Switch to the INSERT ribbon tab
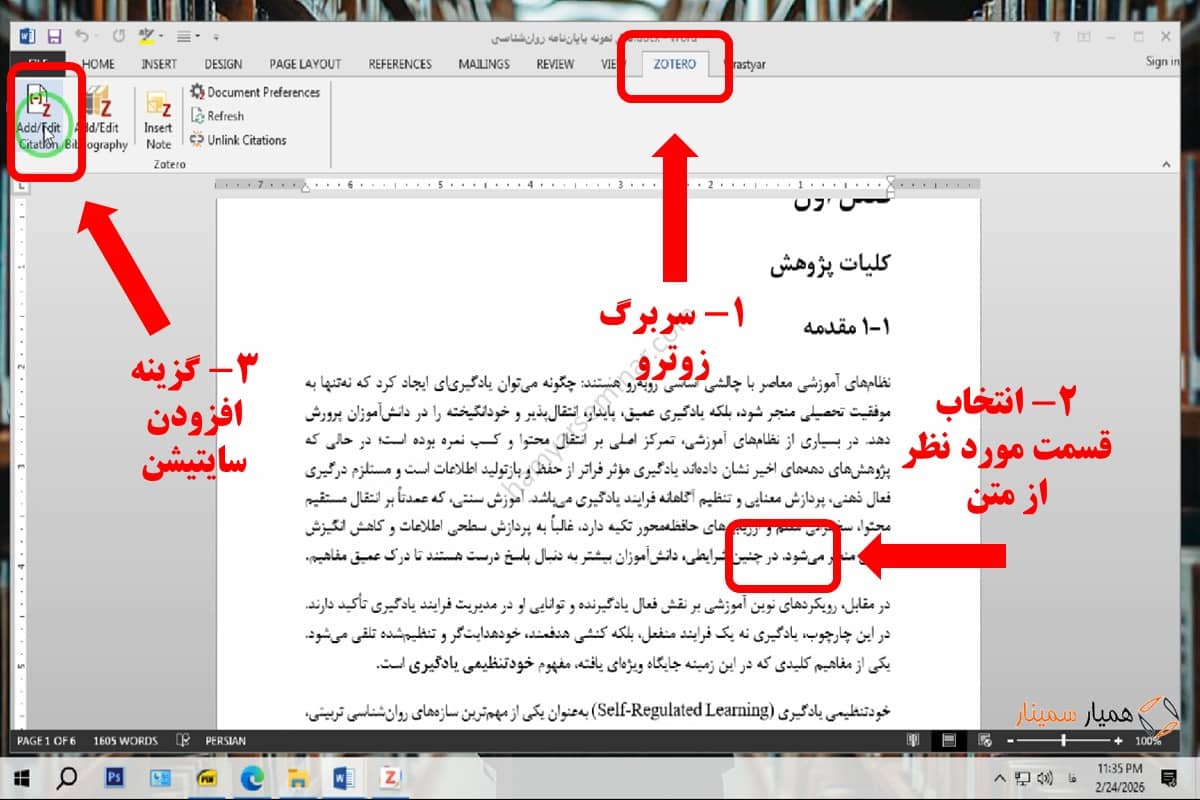 (x=159, y=64)
